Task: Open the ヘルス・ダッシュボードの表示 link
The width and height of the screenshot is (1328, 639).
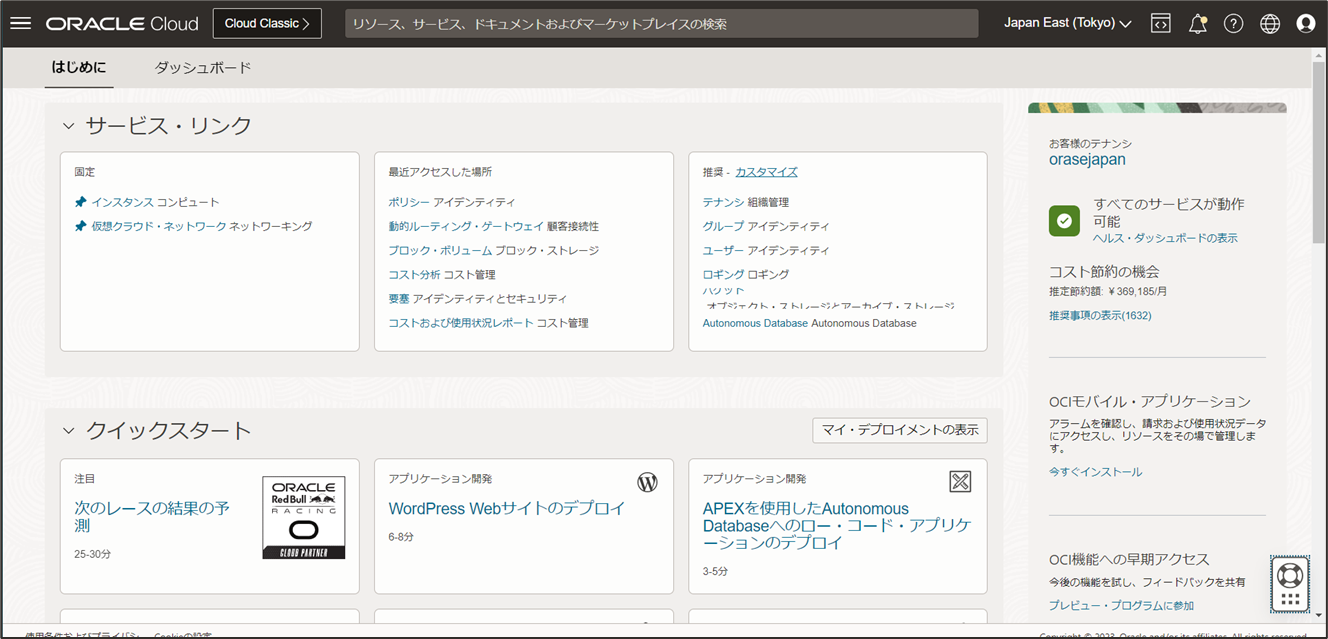Action: tap(1165, 238)
